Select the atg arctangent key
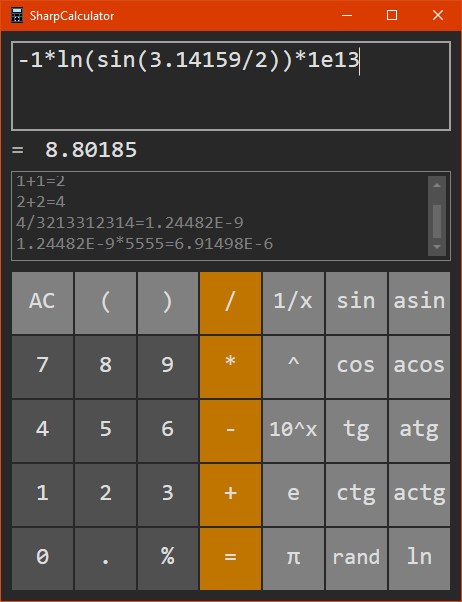This screenshot has width=462, height=602. (x=419, y=431)
